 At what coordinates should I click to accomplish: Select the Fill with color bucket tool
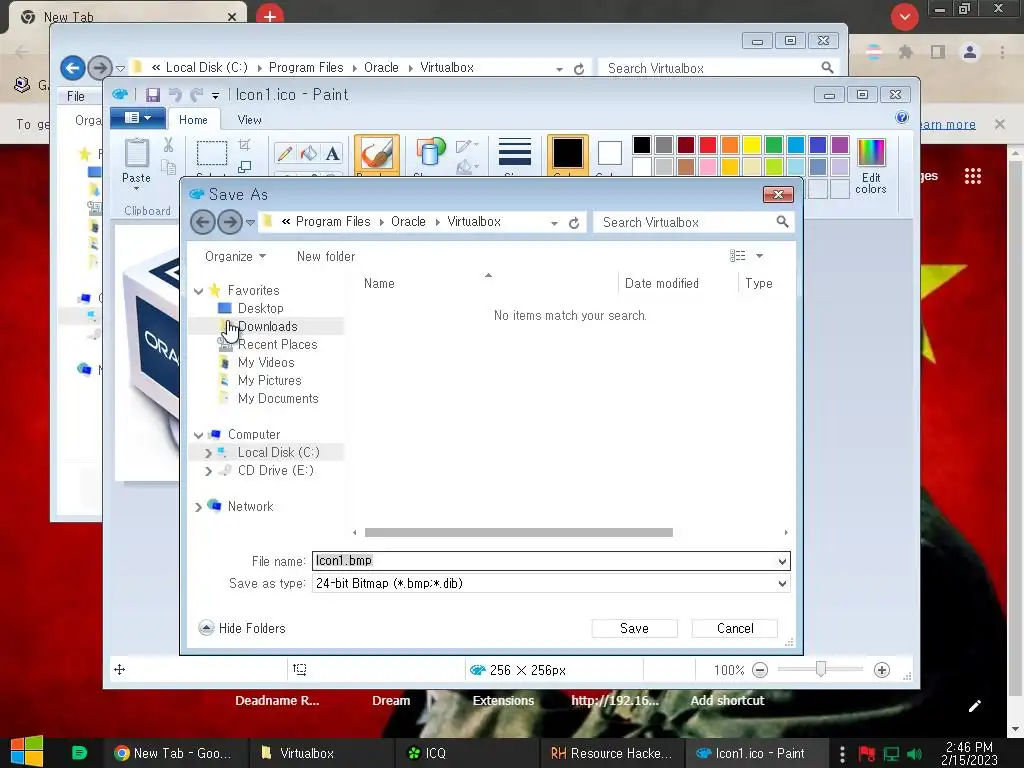309,153
